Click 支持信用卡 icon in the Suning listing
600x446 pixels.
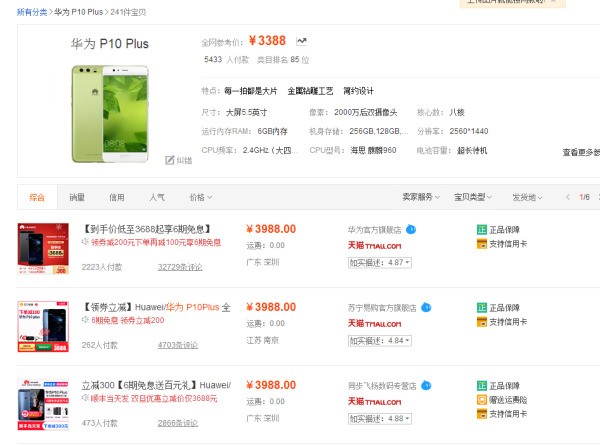click(482, 322)
